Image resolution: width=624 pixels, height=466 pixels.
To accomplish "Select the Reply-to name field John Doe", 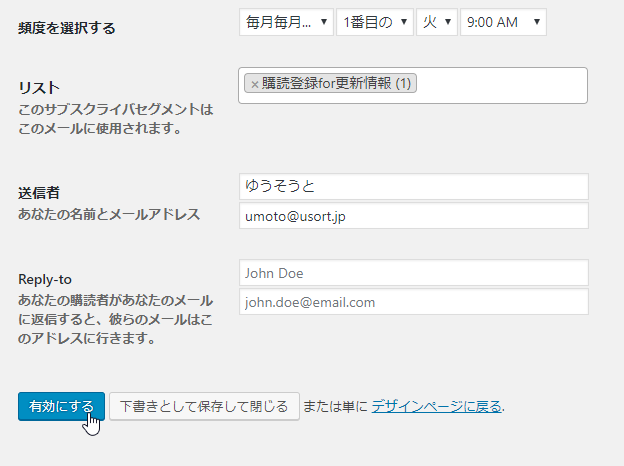I will pos(413,273).
